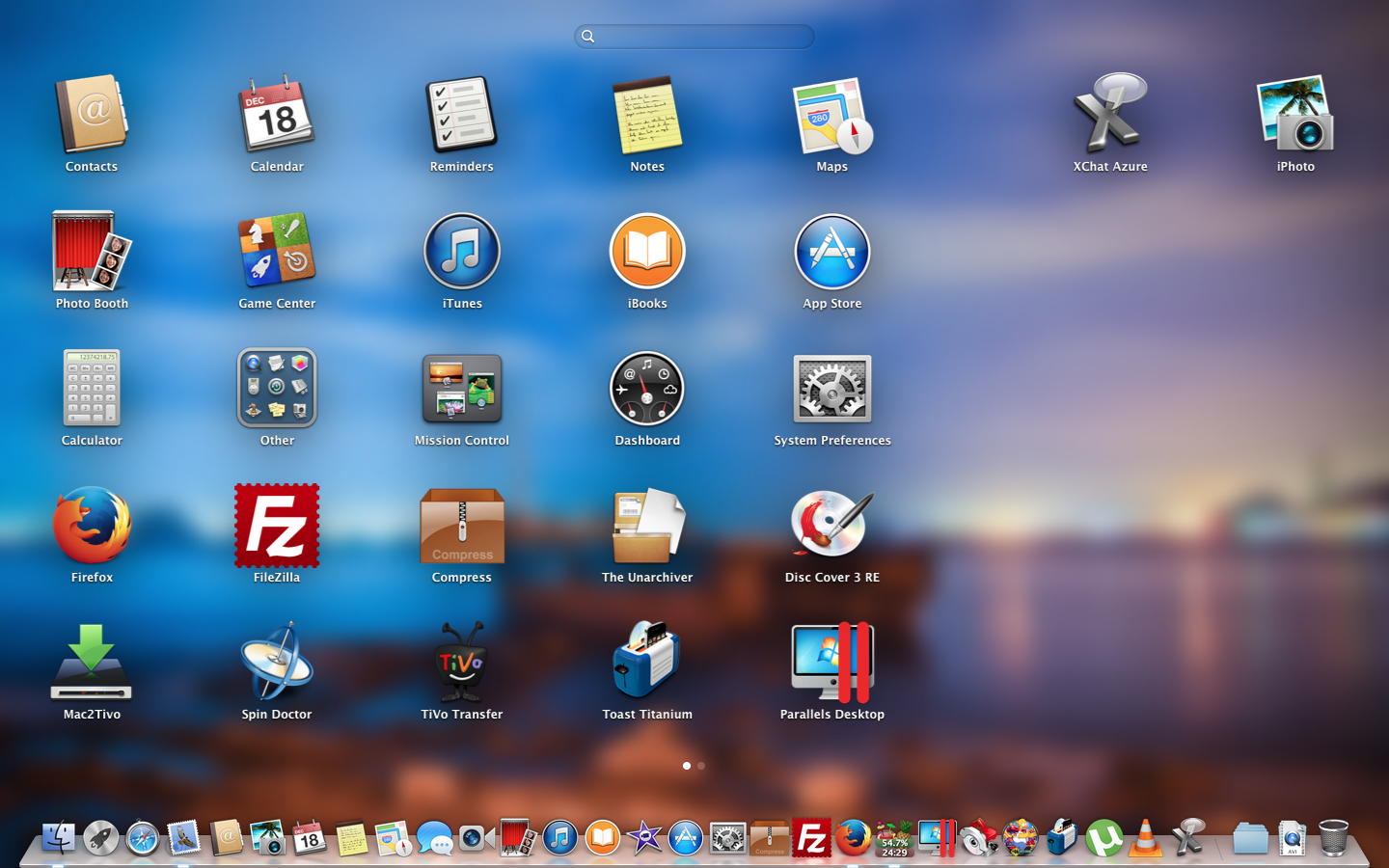Expand the Other apps folder
The height and width of the screenshot is (868, 1389).
[277, 388]
